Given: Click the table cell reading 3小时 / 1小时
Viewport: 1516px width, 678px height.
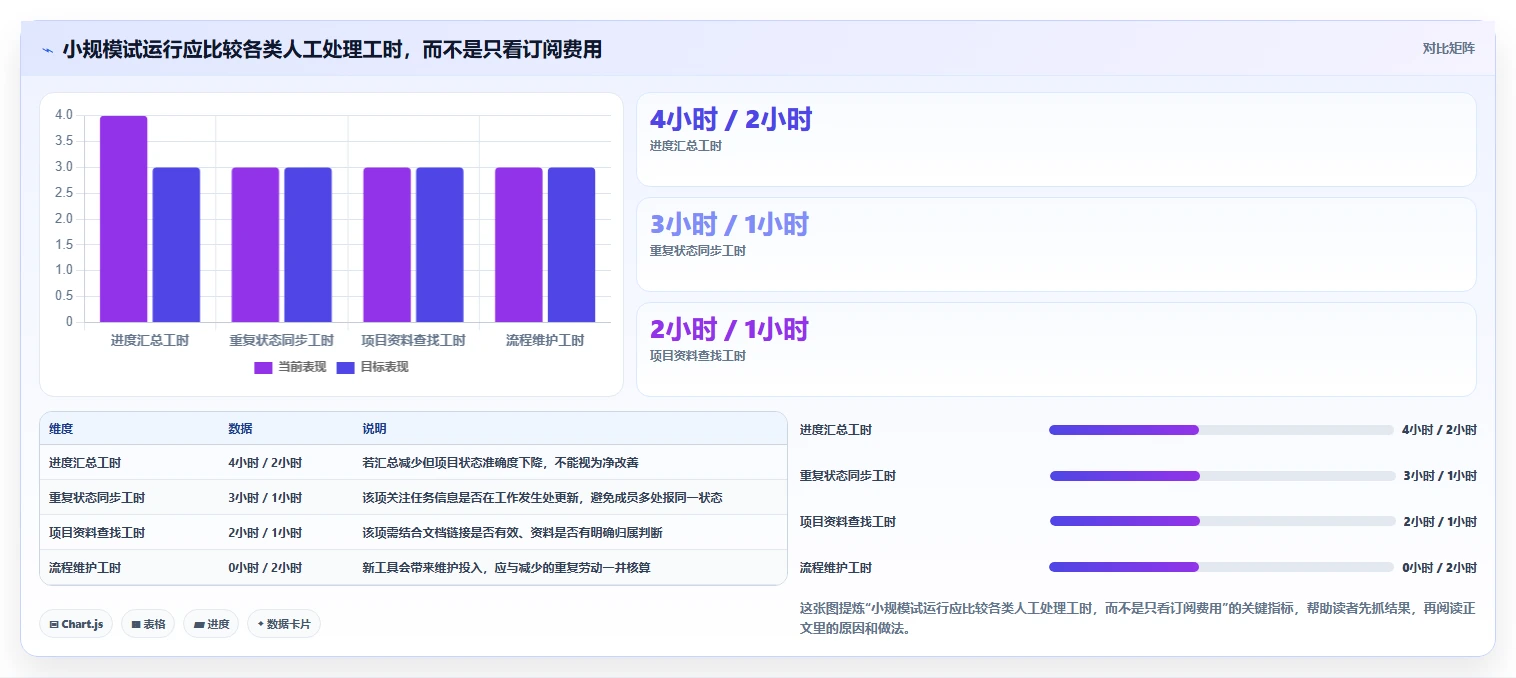Looking at the screenshot, I should 265,498.
